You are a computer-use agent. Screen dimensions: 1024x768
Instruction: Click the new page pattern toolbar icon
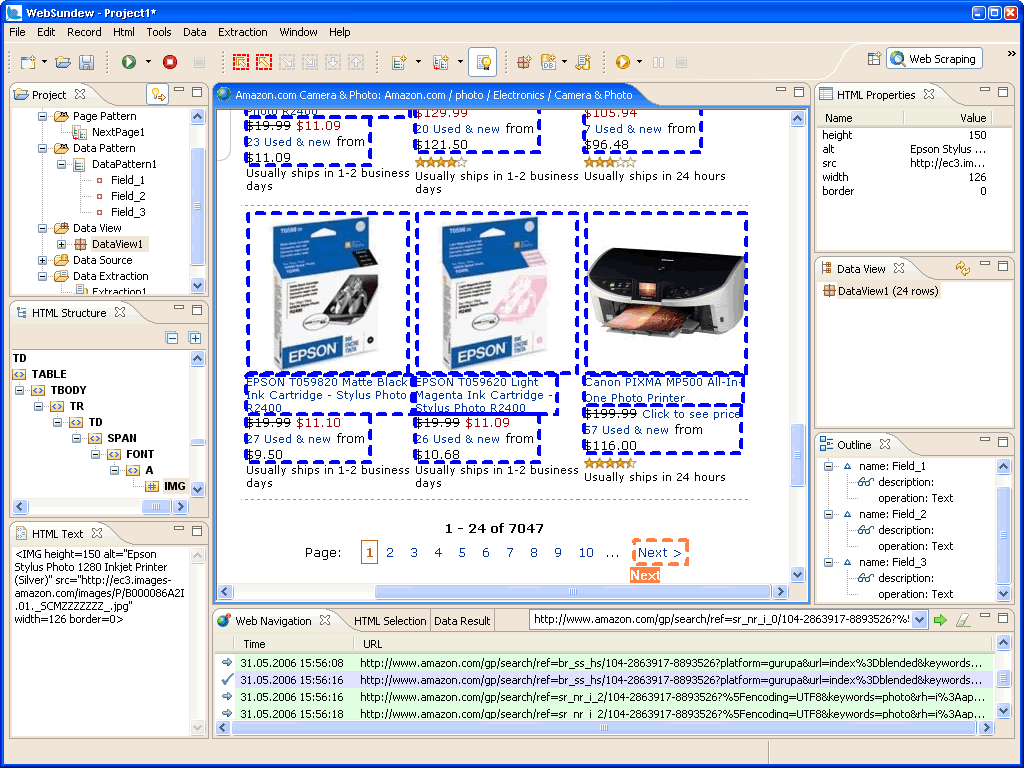coord(441,62)
